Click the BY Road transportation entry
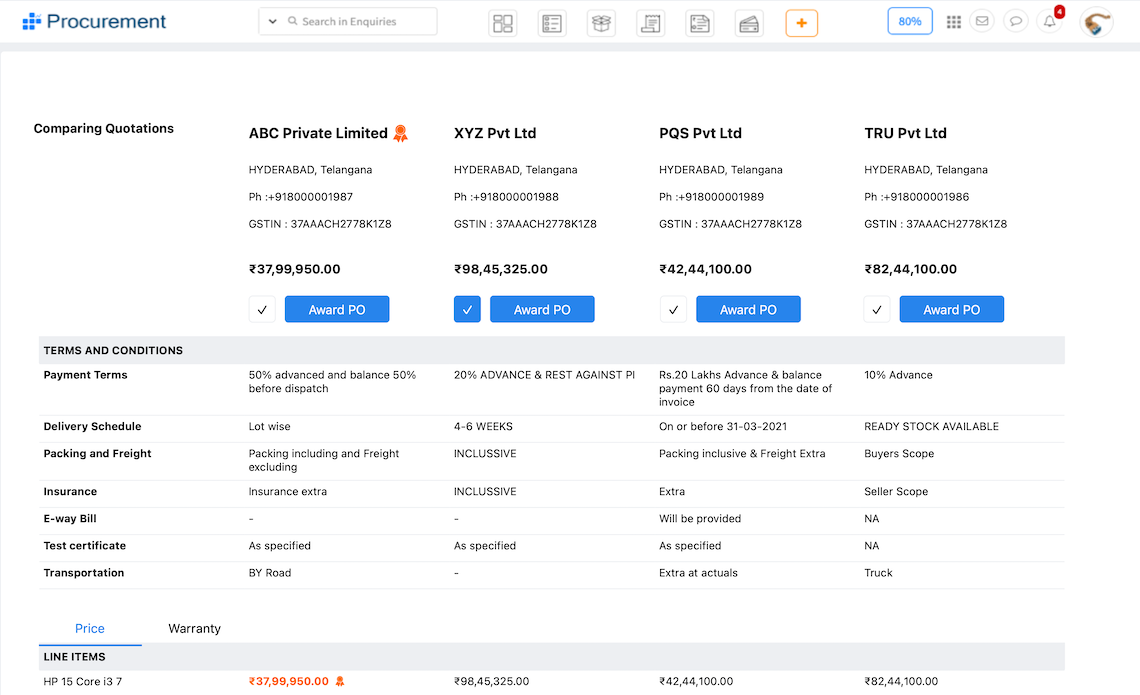Image resolution: width=1140 pixels, height=695 pixels. (x=270, y=573)
